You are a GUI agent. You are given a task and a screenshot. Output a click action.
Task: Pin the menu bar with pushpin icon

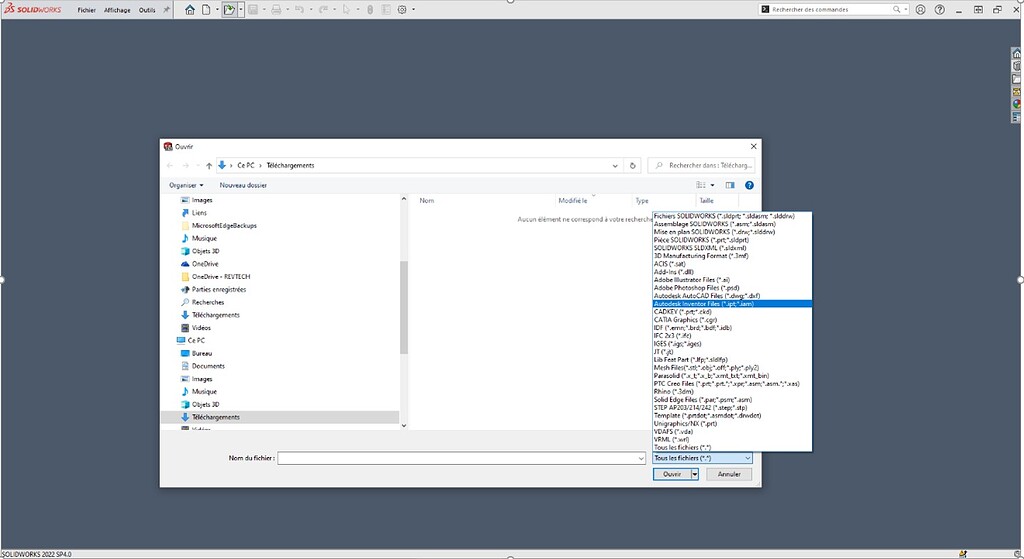tap(166, 9)
